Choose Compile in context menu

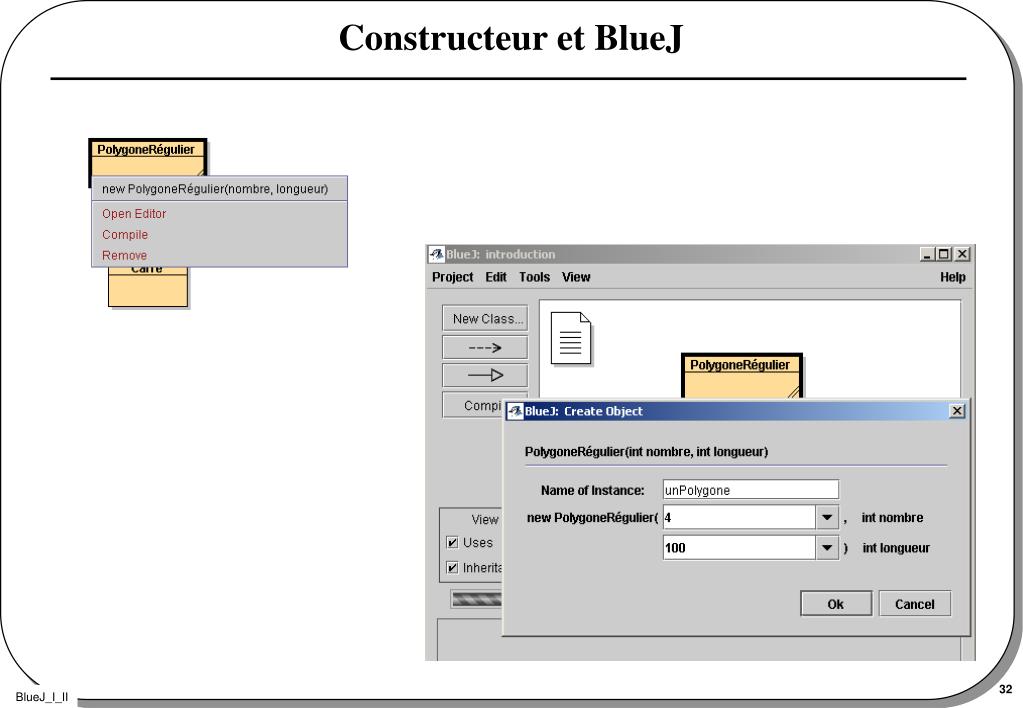point(219,234)
